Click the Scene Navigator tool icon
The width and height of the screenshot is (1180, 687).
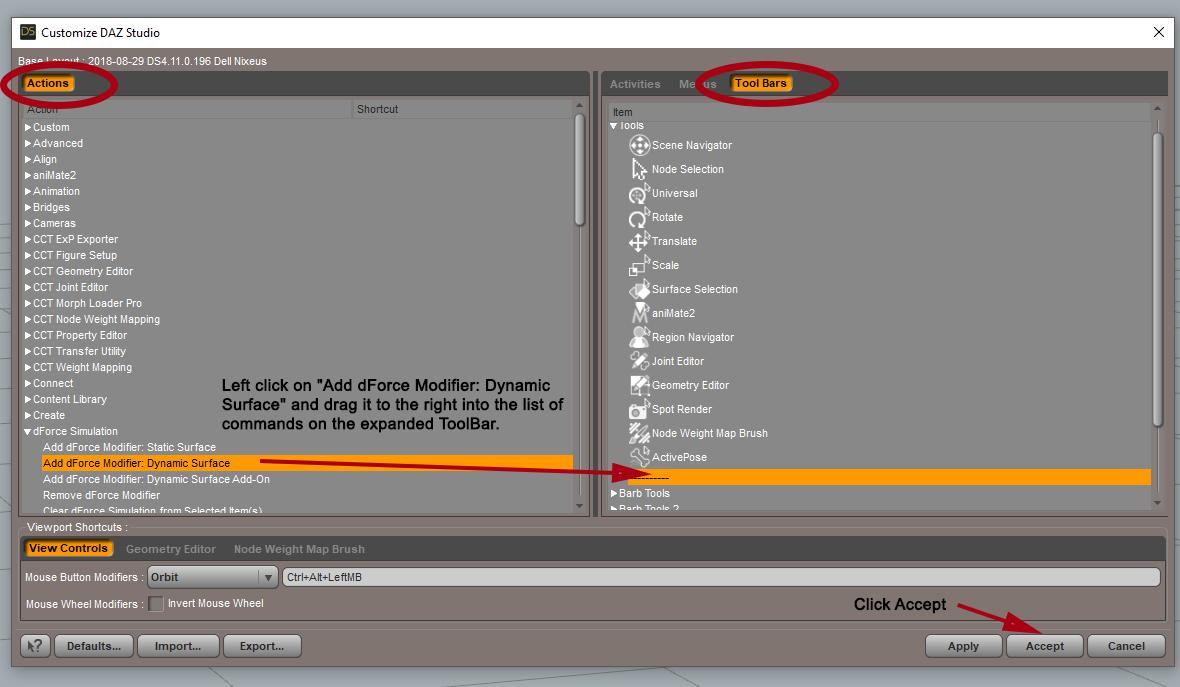(x=639, y=144)
